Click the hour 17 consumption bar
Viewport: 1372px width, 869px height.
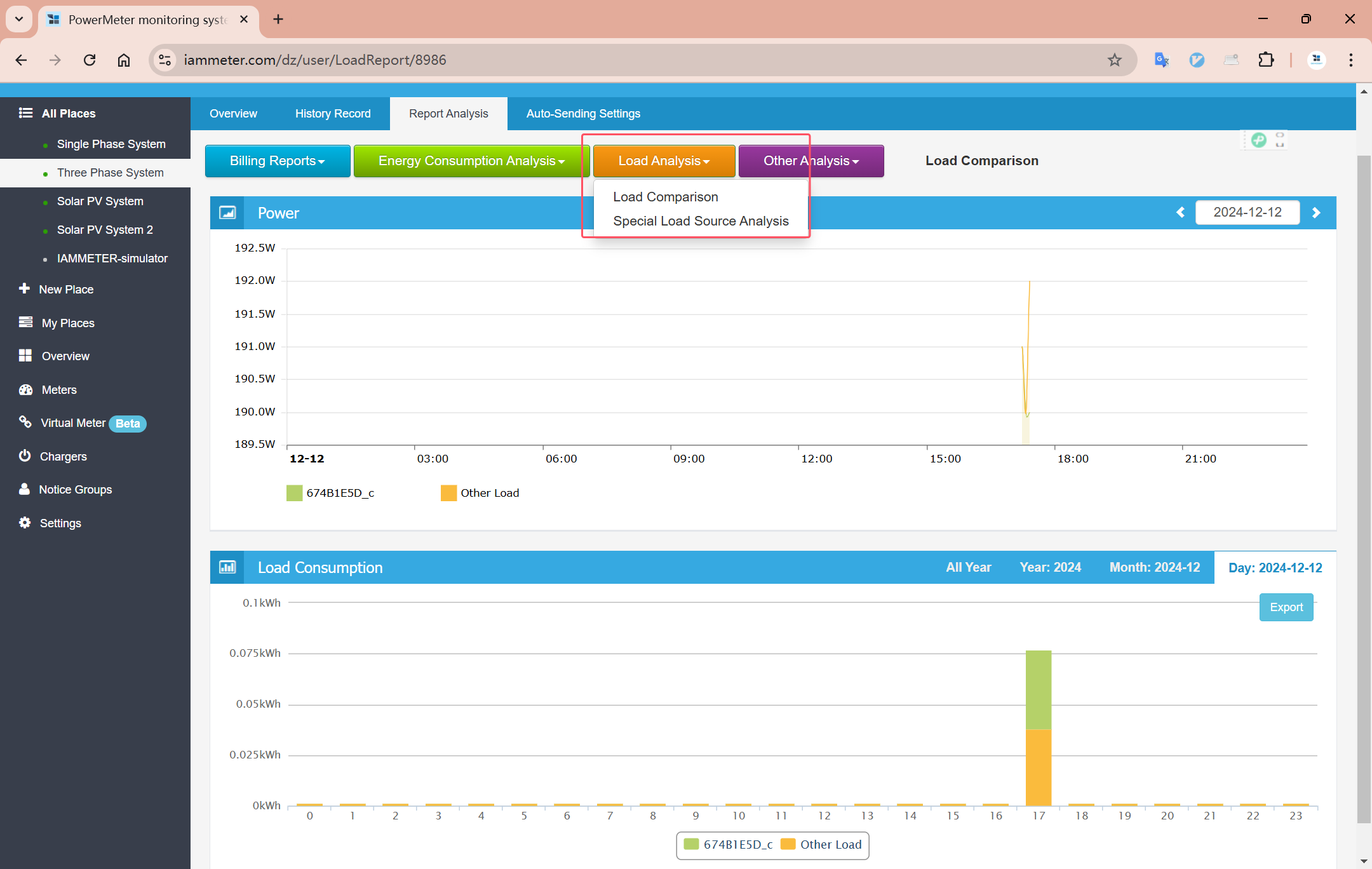[x=1039, y=728]
